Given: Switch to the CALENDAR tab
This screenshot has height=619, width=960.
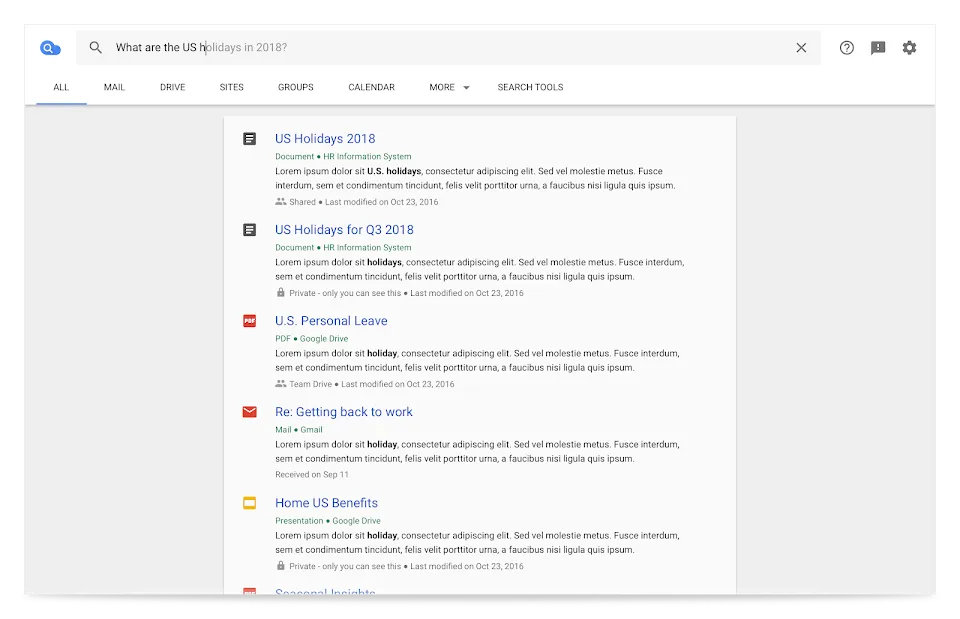Looking at the screenshot, I should [x=372, y=88].
